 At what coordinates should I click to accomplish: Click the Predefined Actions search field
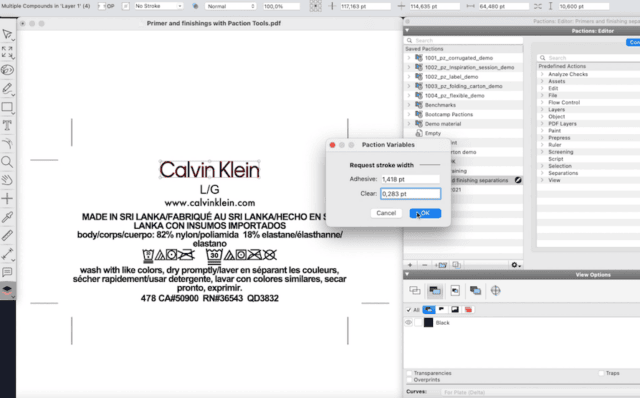589,58
